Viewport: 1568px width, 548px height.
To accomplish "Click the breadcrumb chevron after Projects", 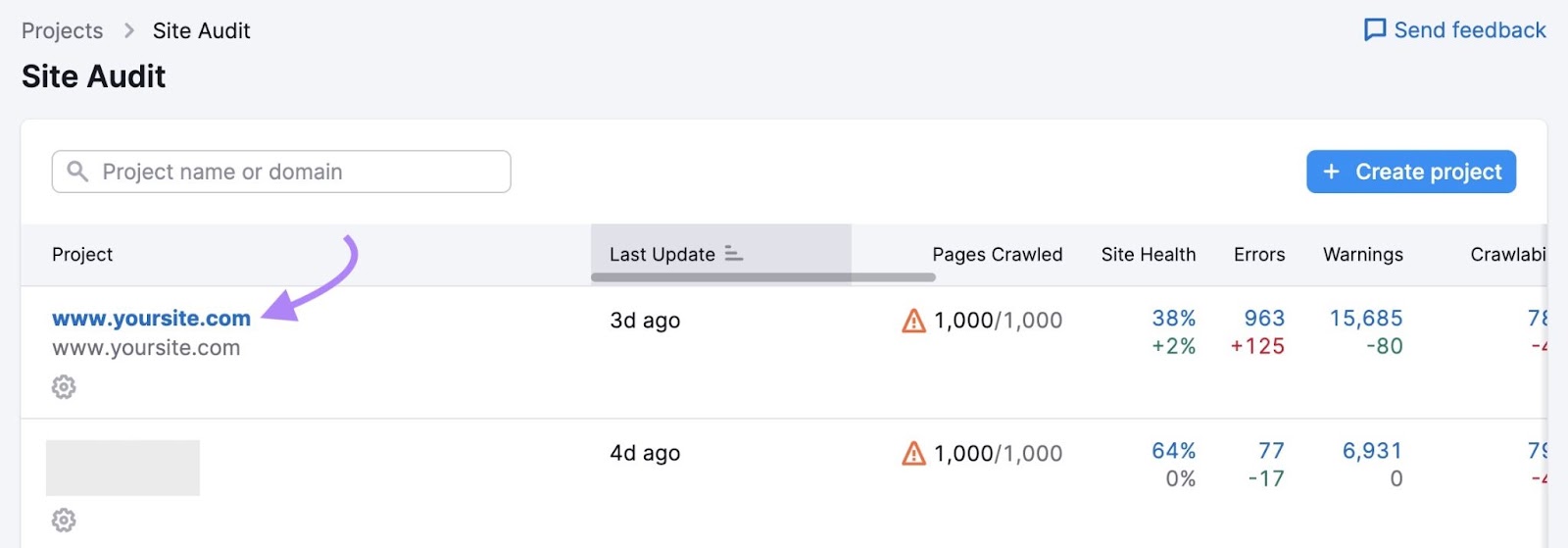I will [x=128, y=30].
